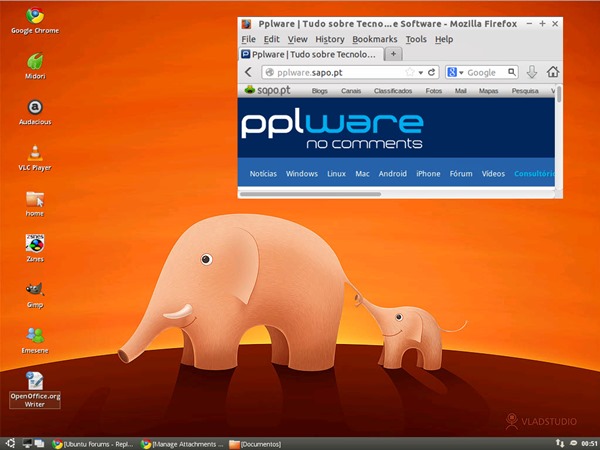
Task: Click the pplware no comments logo
Action: (332, 130)
